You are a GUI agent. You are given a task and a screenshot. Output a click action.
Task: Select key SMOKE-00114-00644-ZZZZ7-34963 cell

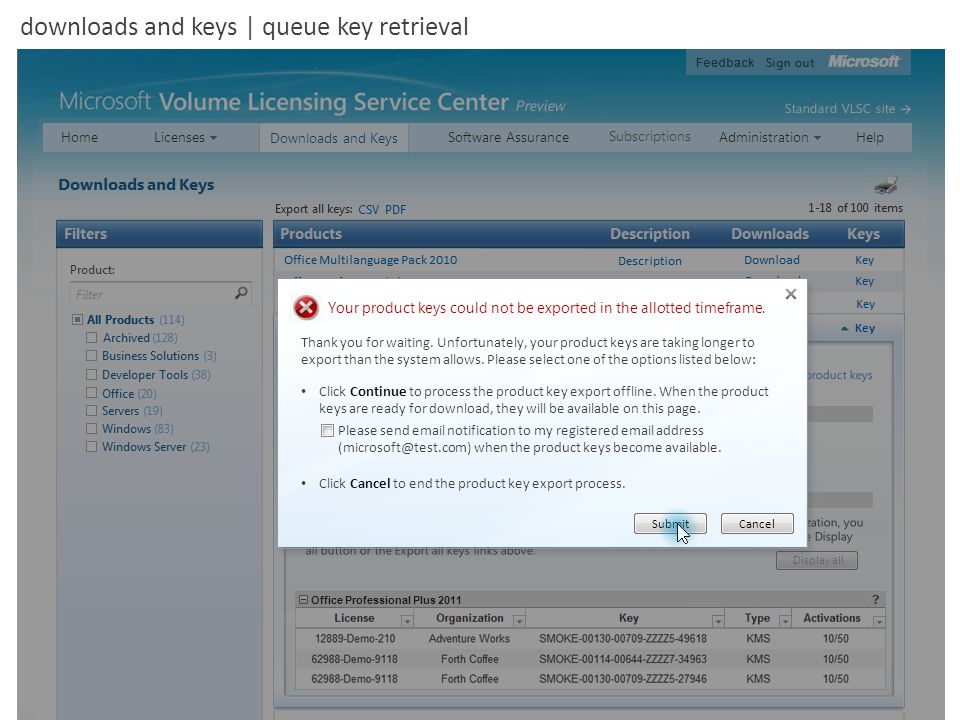click(623, 659)
